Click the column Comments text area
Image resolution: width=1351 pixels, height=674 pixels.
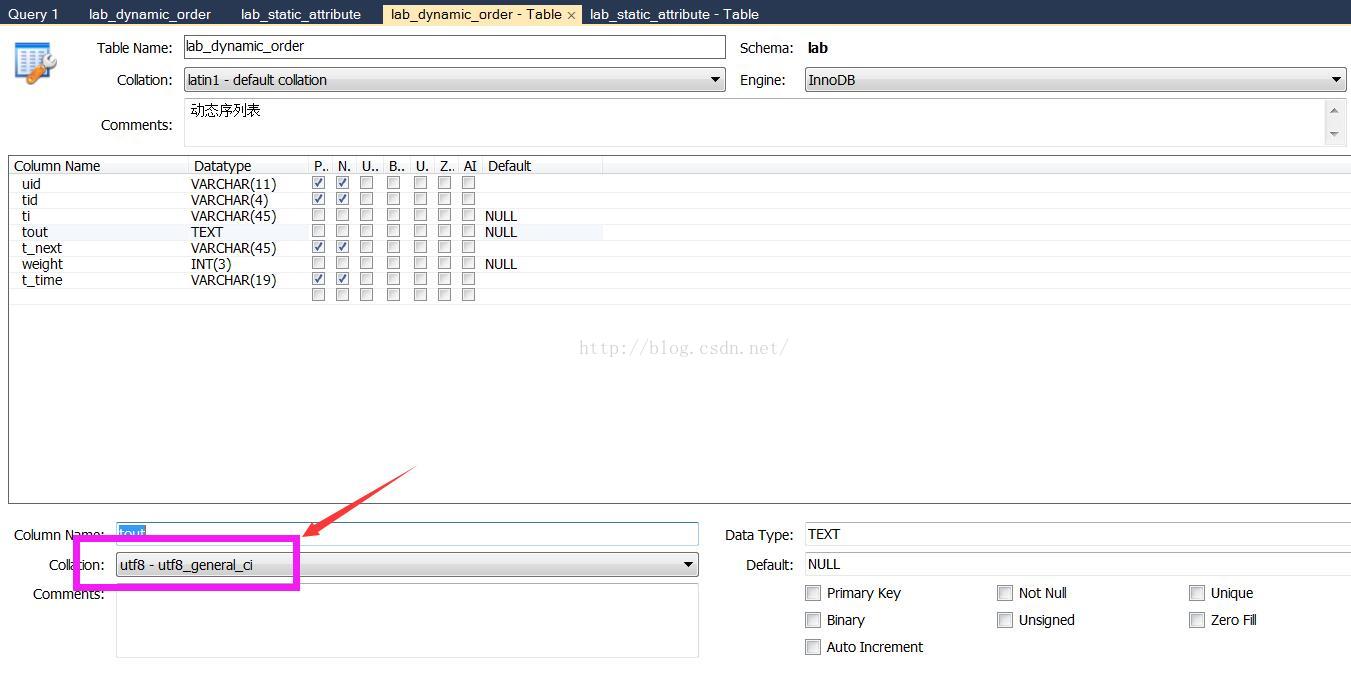coord(407,620)
